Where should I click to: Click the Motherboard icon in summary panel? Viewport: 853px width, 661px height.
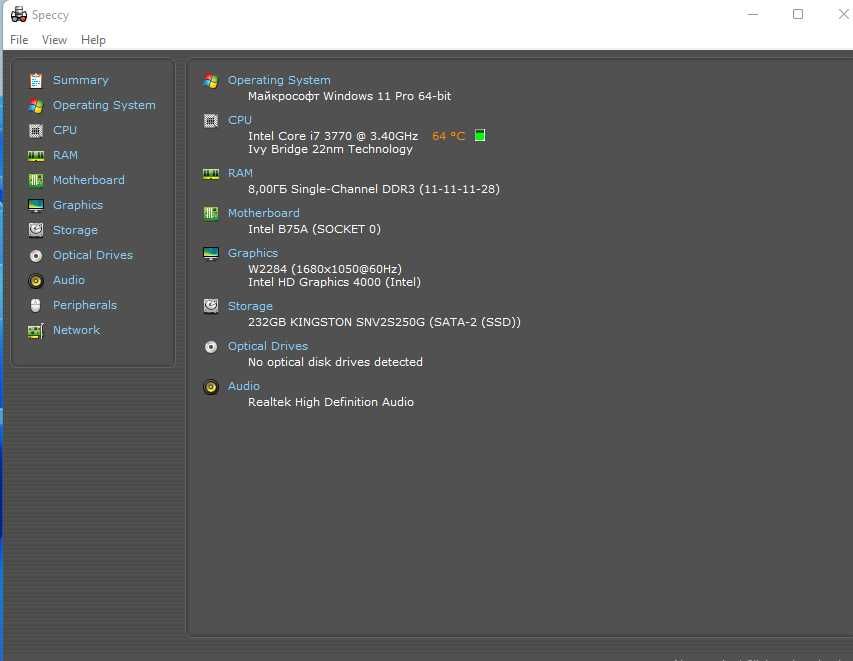point(211,214)
